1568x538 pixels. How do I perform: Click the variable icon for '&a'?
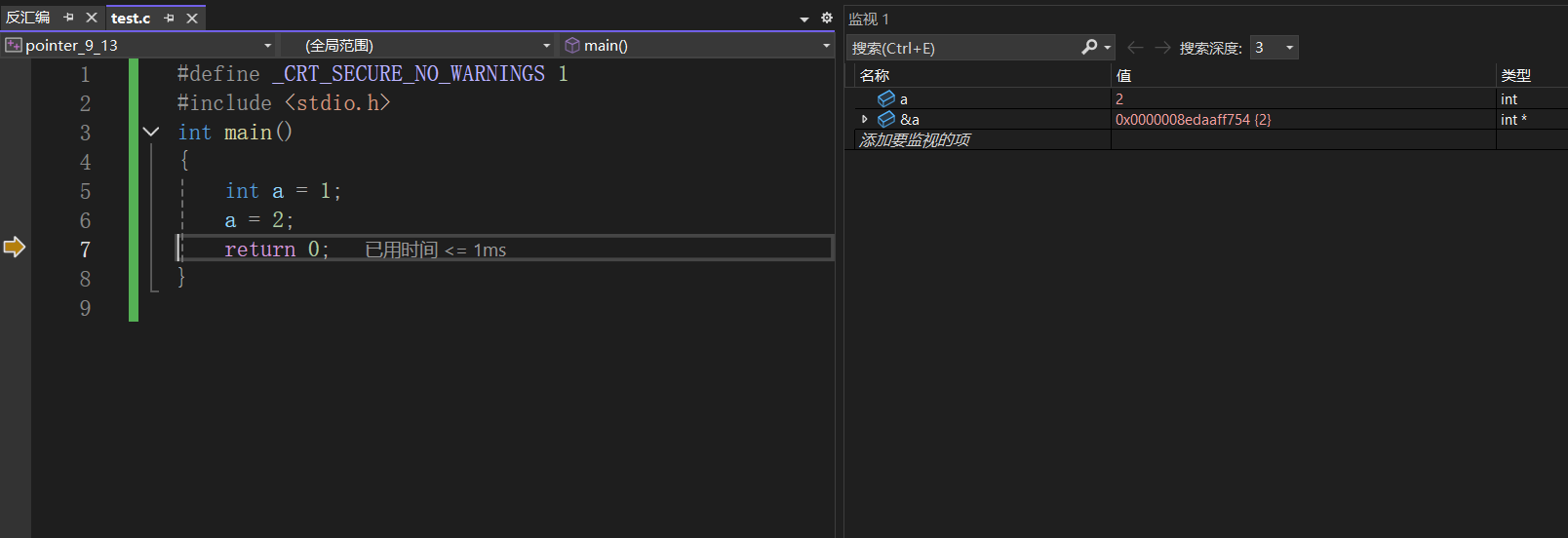886,119
